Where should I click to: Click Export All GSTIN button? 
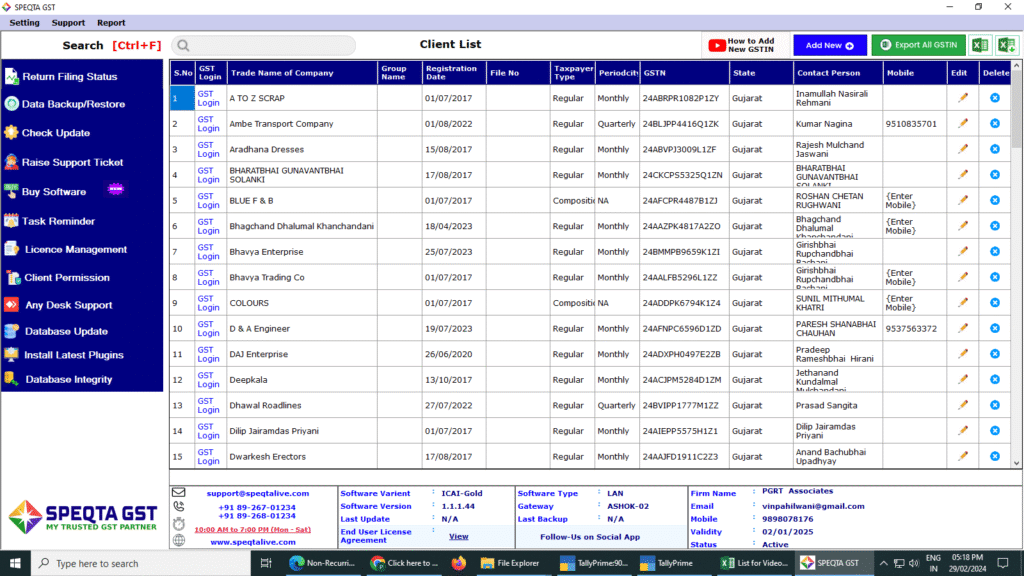[918, 45]
